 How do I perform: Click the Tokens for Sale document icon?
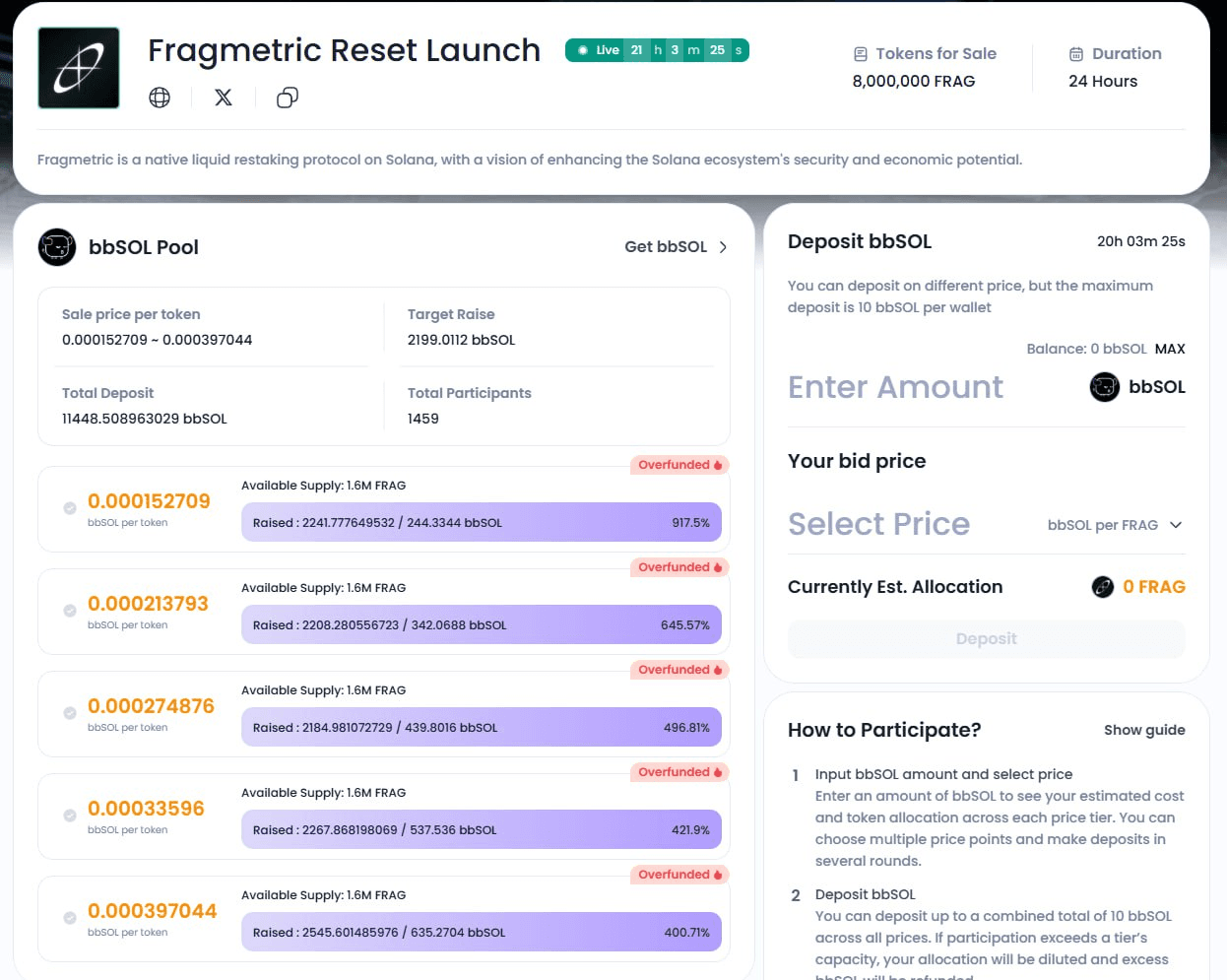click(x=861, y=54)
